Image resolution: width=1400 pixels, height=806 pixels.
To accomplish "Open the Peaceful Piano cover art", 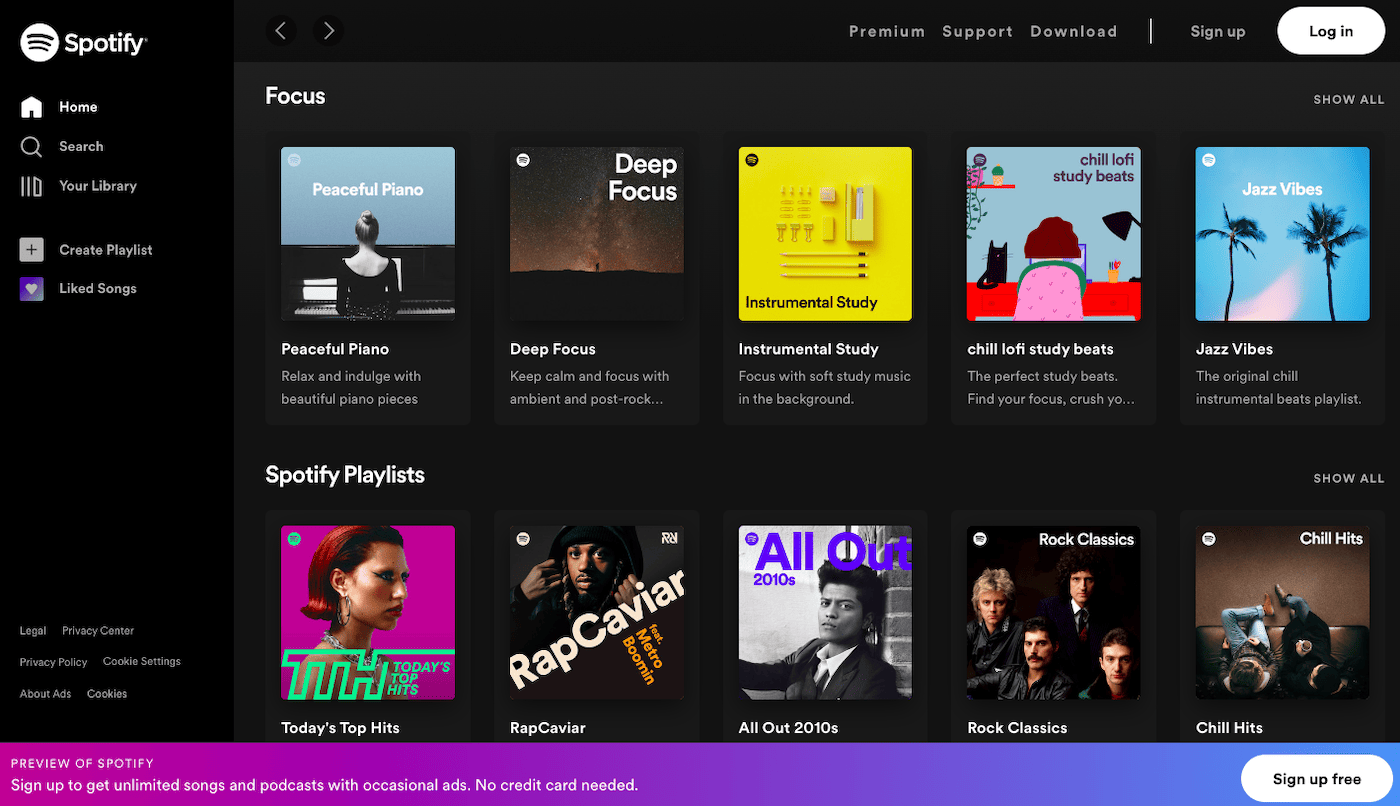I will 368,234.
